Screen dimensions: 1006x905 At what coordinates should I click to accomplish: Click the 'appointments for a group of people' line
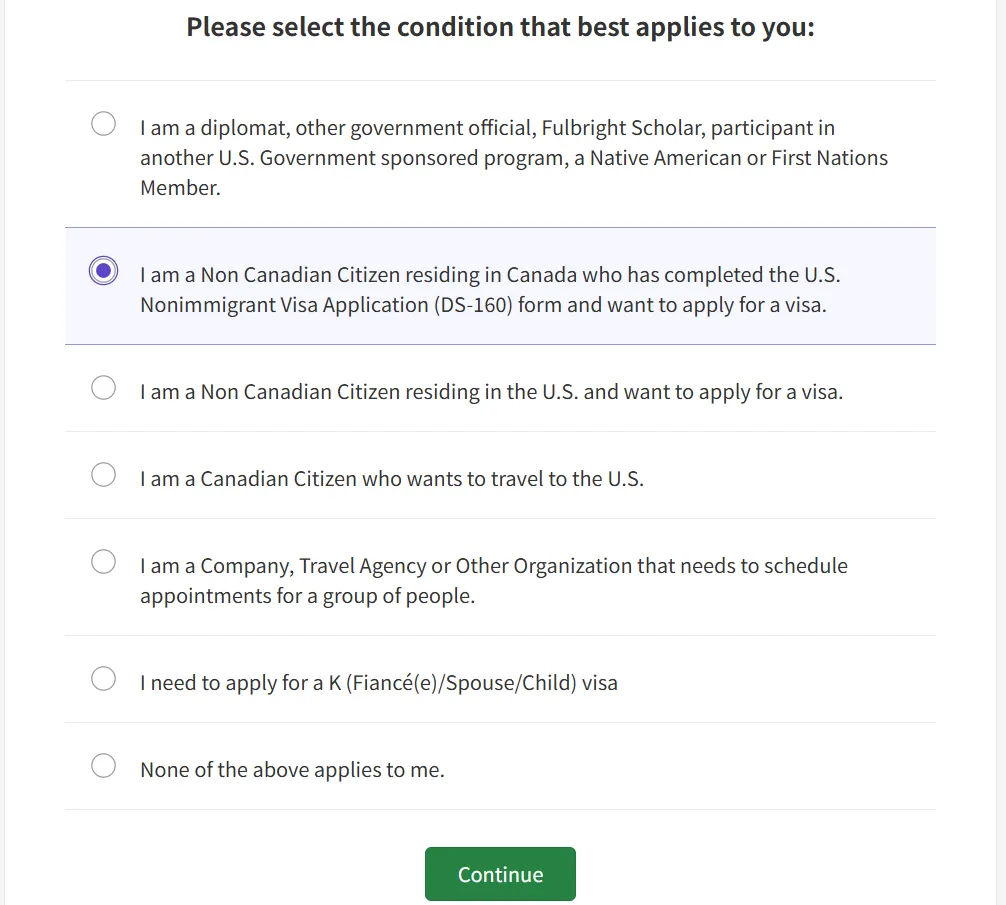(x=307, y=597)
